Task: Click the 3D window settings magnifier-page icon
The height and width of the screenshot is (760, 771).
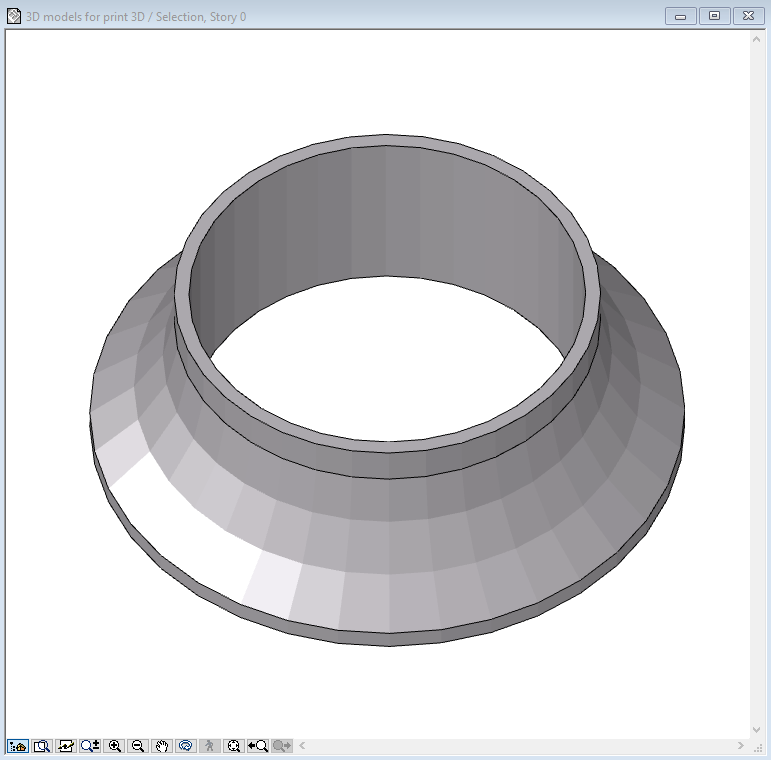Action: tap(42, 746)
